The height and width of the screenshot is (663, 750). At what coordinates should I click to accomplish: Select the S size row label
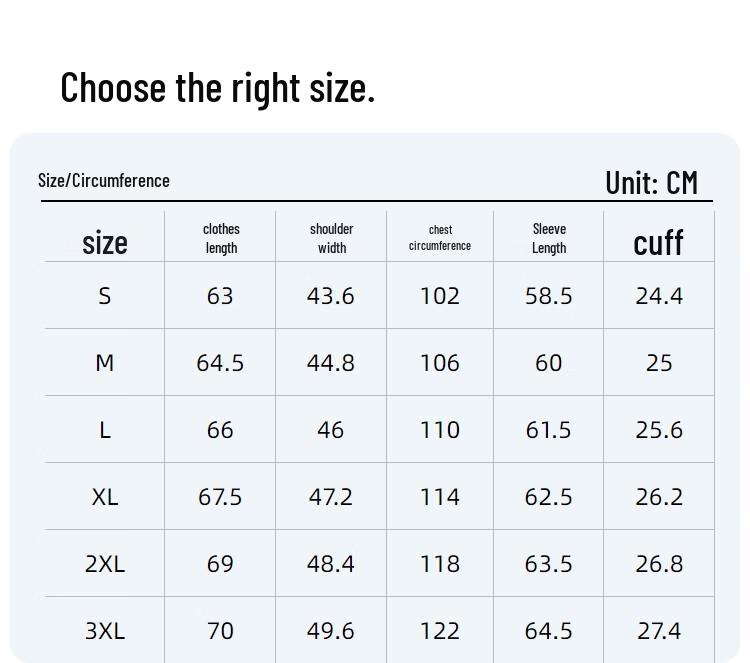tap(105, 296)
